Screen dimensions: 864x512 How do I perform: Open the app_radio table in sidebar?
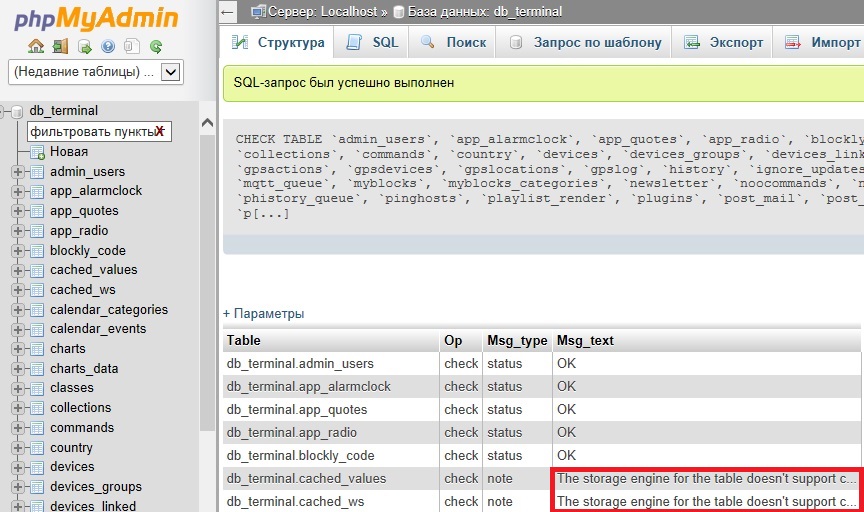point(79,230)
